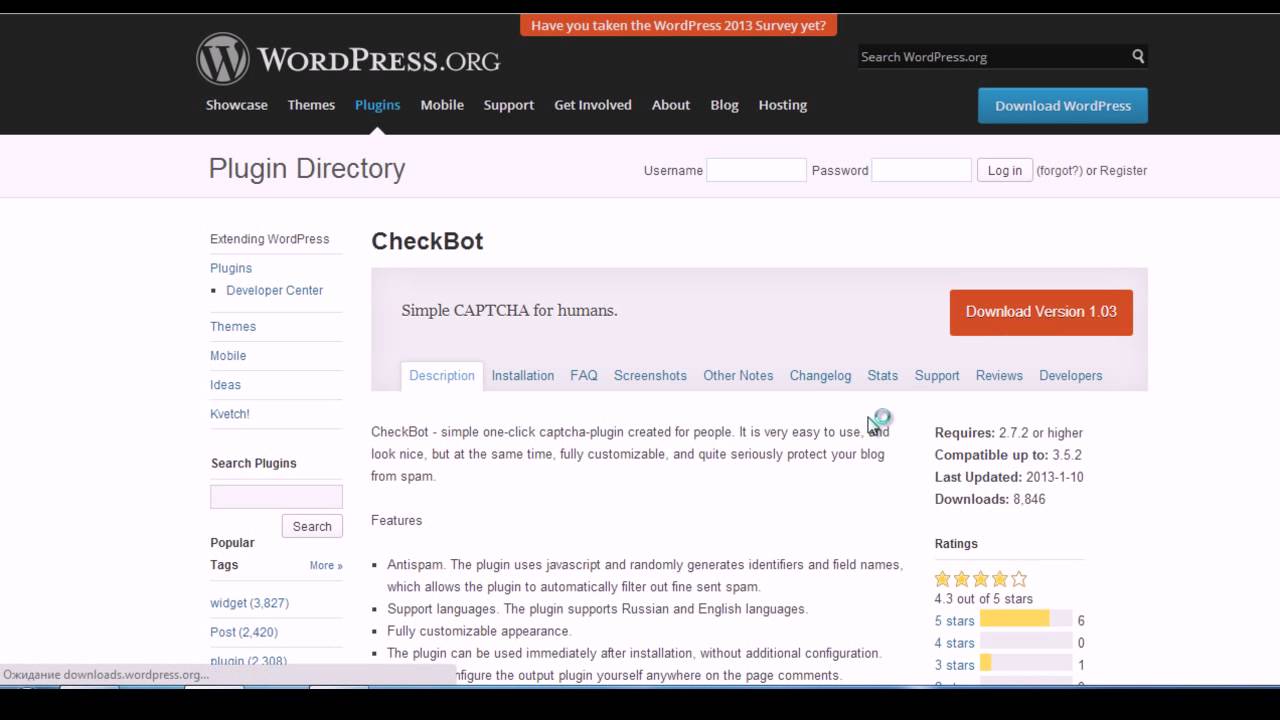Click the 'Downloads: 8,846' text
1280x720 pixels.
pyautogui.click(x=990, y=499)
